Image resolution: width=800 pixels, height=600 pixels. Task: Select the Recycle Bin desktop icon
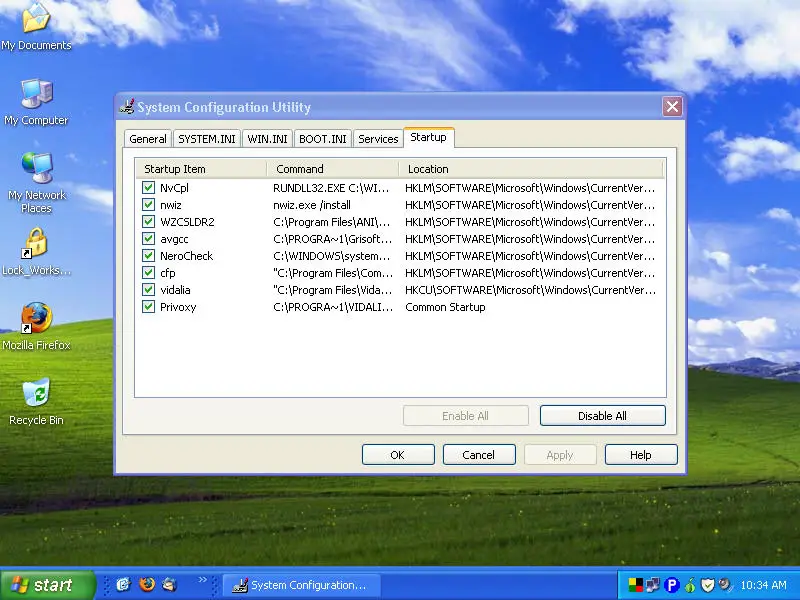36,402
